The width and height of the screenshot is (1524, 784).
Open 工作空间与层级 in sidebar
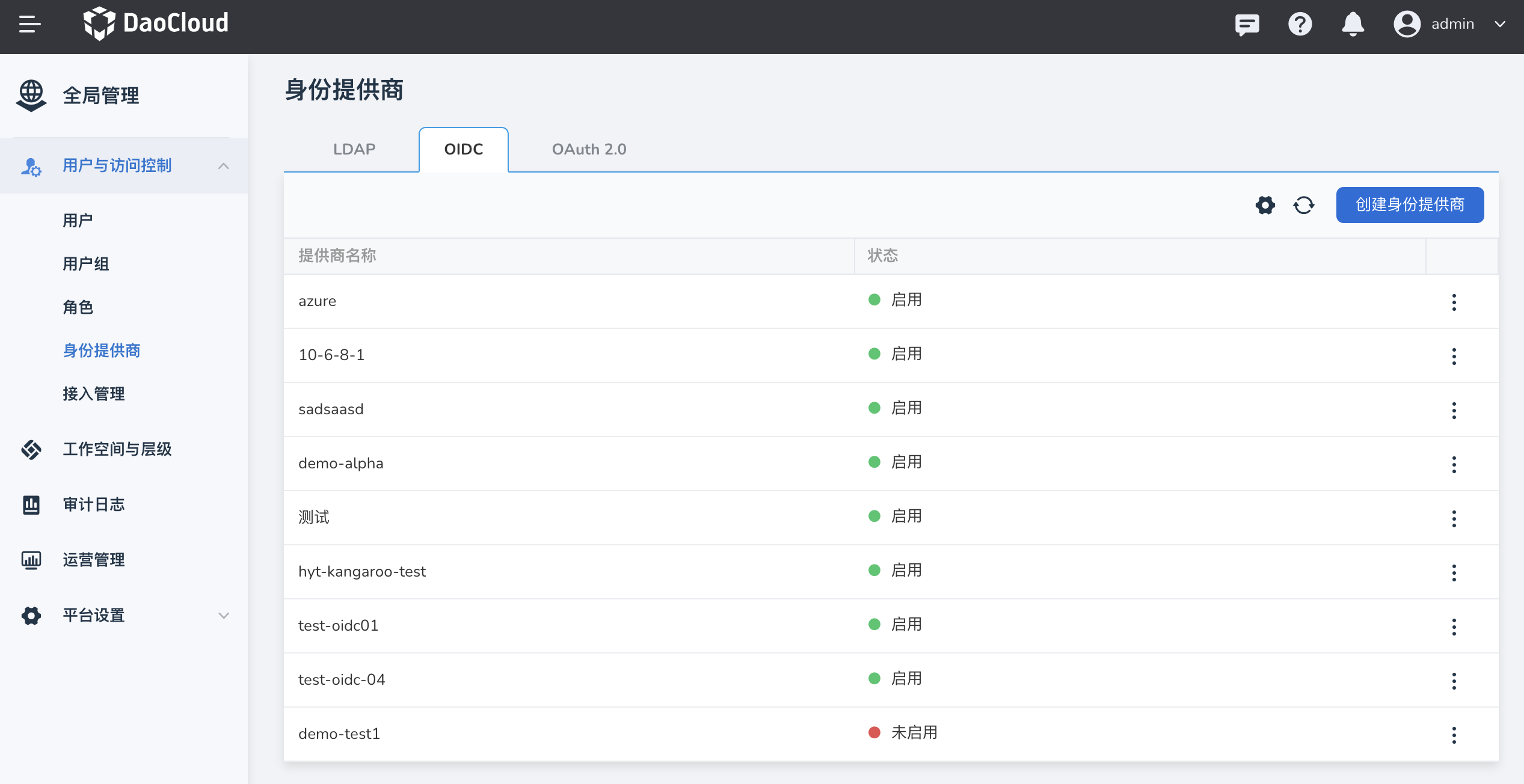point(117,449)
